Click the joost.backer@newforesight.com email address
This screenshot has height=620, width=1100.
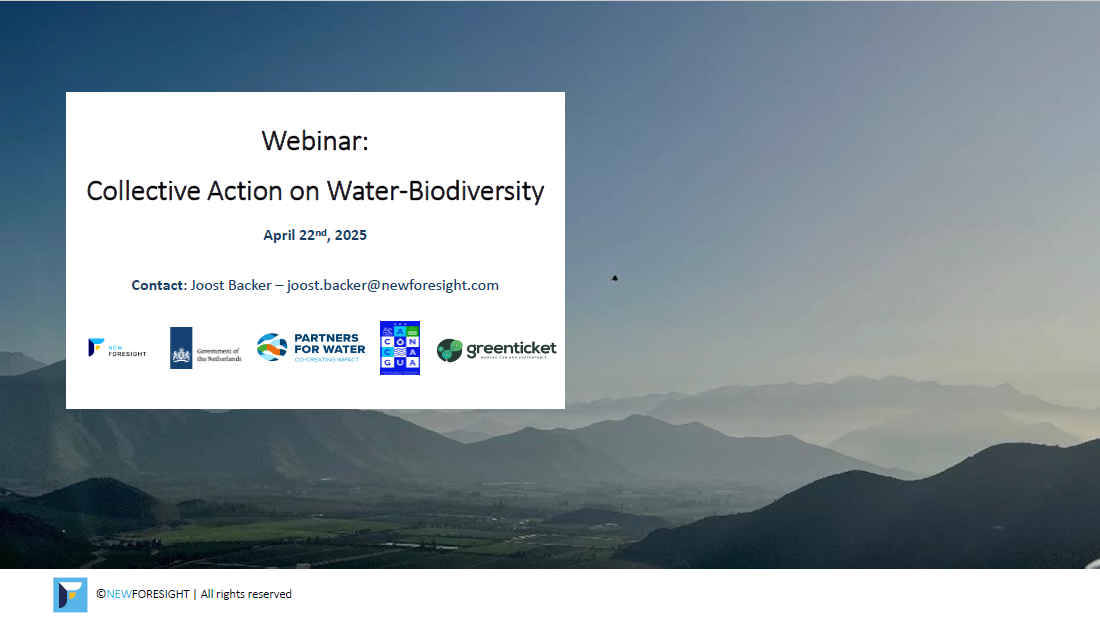(393, 285)
